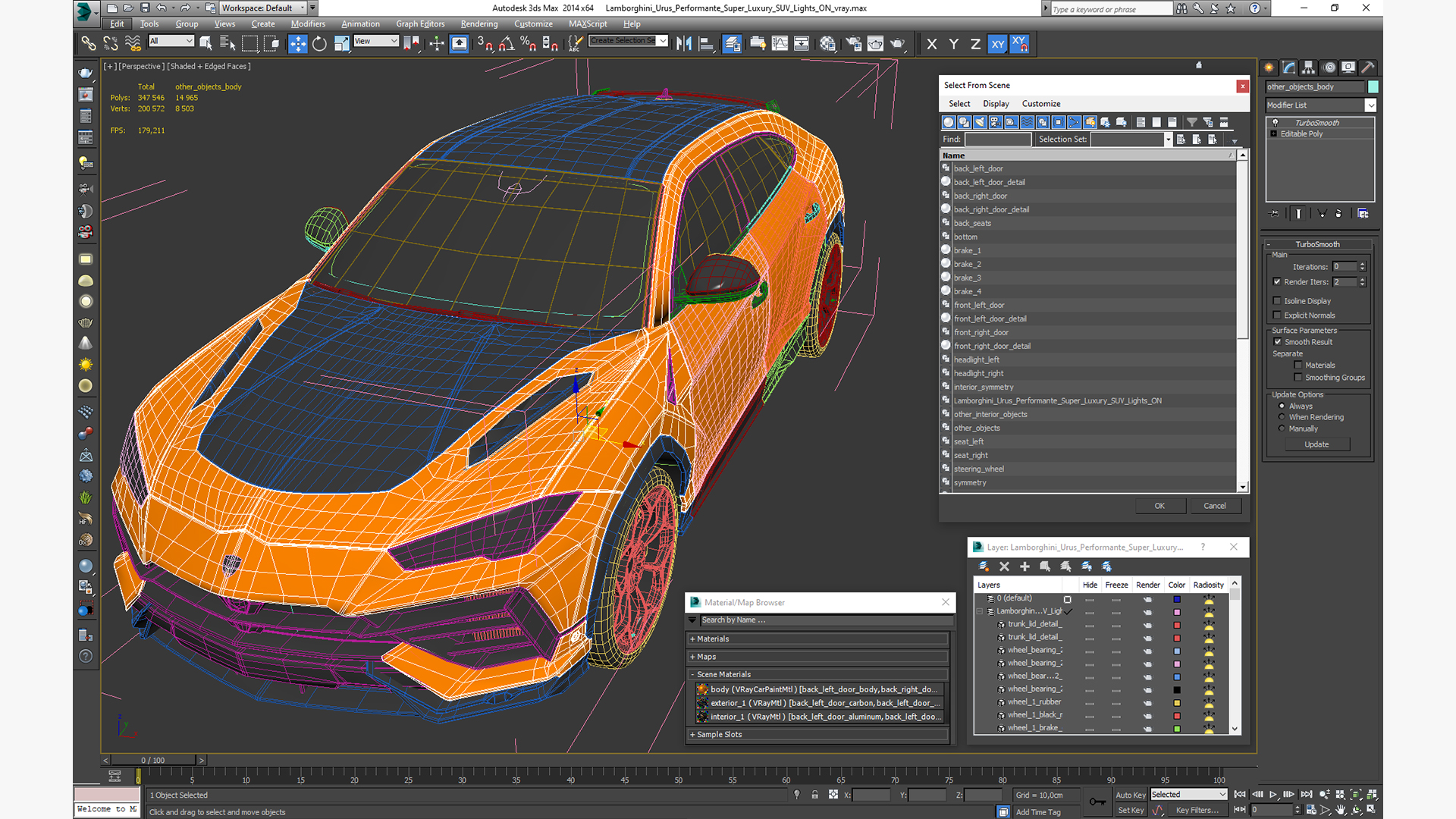This screenshot has height=819, width=1456.
Task: Collapse the Lamborghini layer tree node
Action: 980,611
